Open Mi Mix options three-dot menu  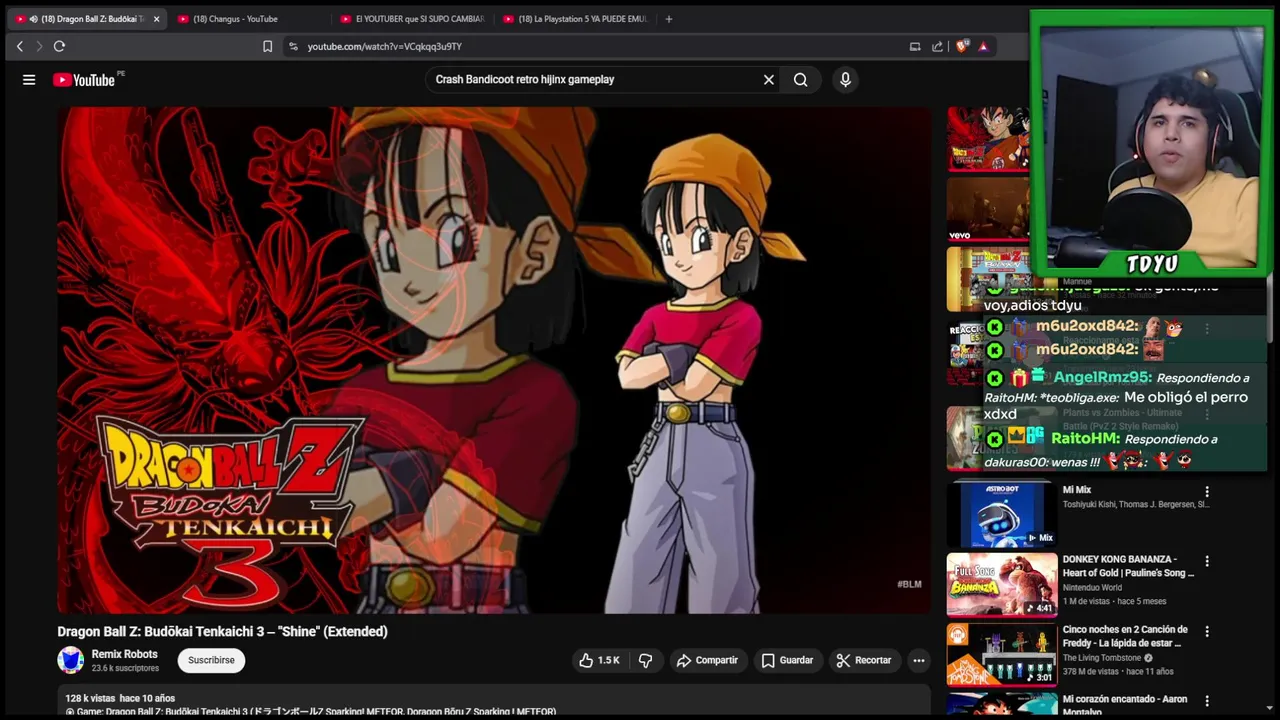point(1207,492)
